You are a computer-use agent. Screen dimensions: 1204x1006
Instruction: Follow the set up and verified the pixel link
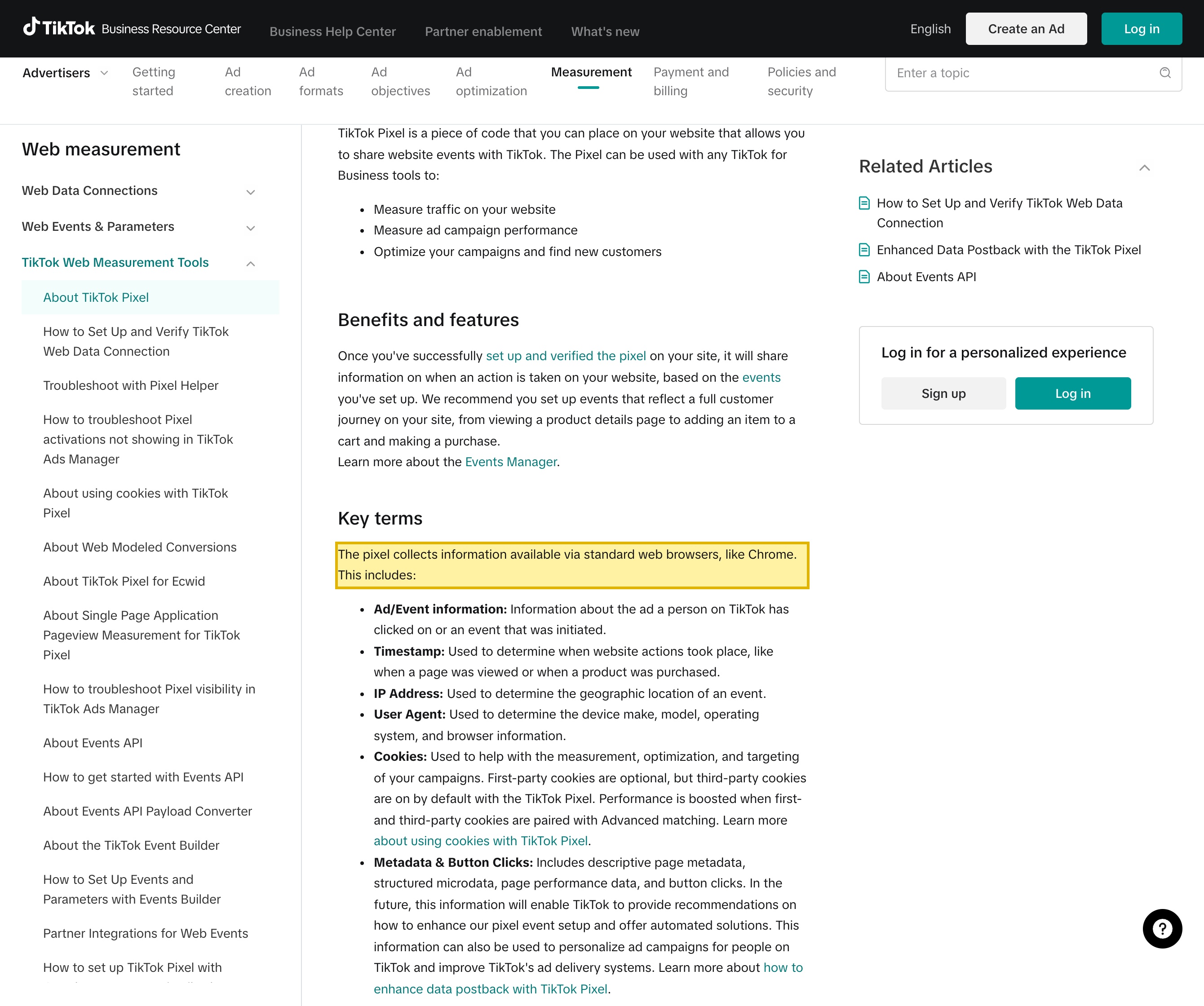[566, 356]
